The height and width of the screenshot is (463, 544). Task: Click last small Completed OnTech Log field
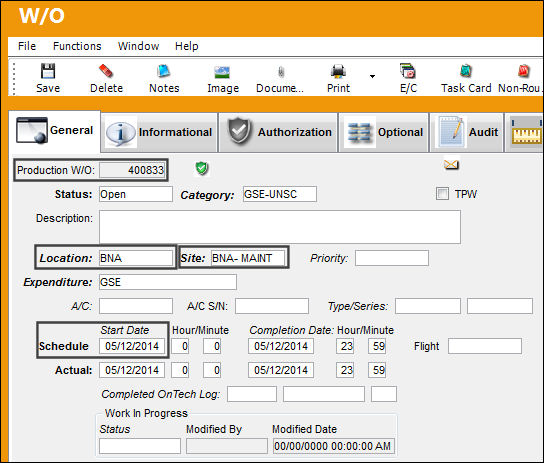pos(384,394)
